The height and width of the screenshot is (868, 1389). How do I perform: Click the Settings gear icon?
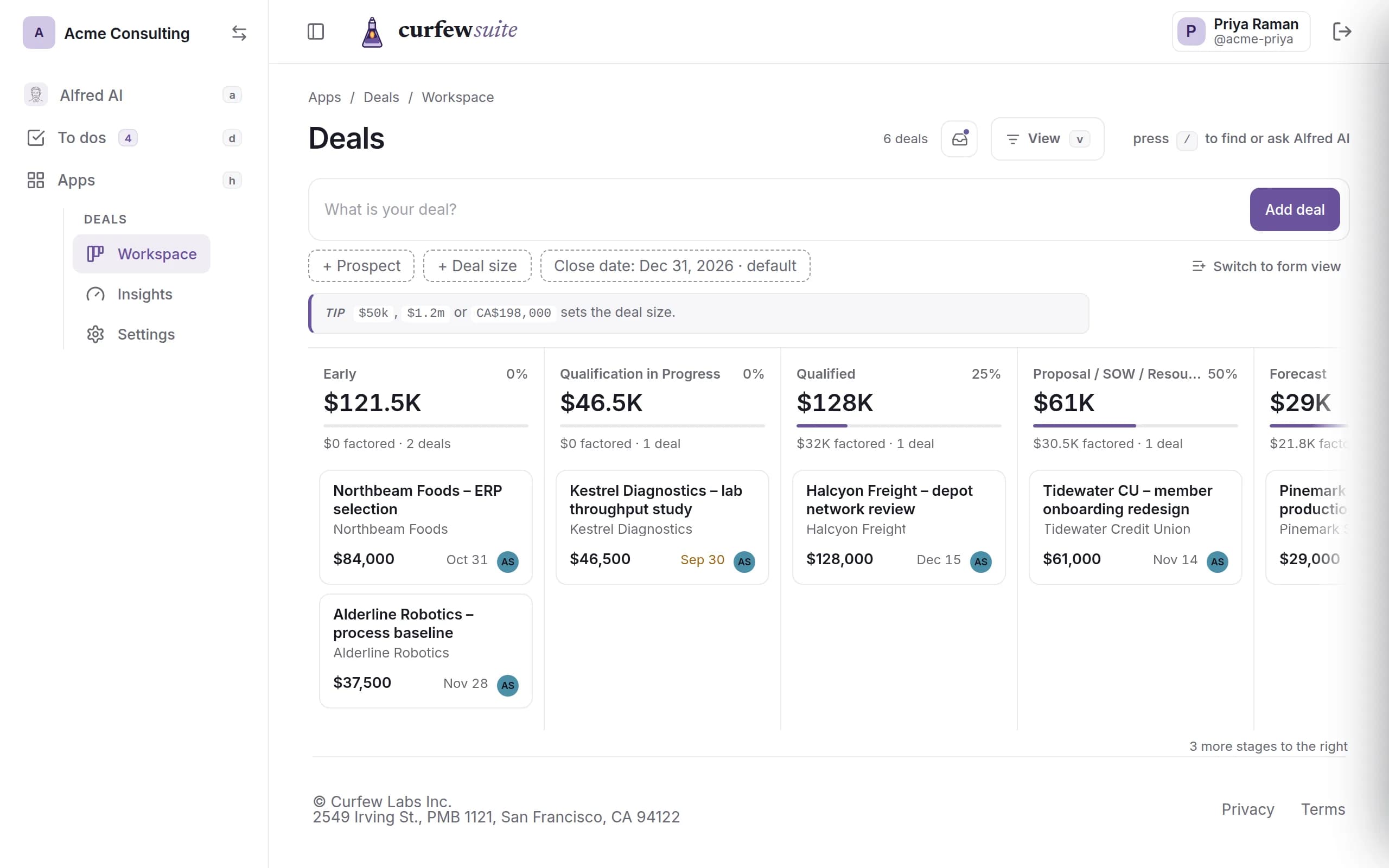click(95, 334)
